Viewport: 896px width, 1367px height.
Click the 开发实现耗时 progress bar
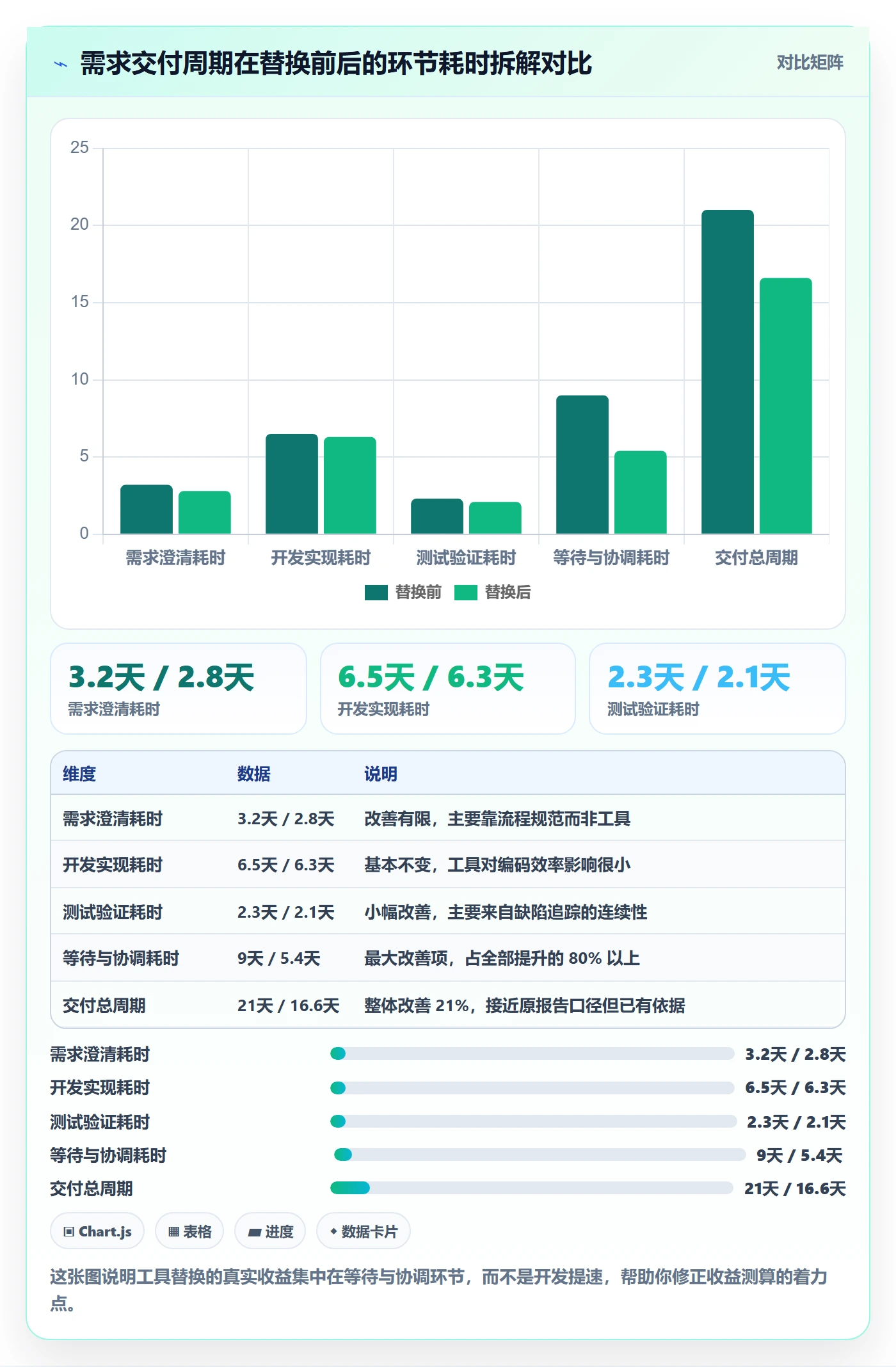click(532, 1087)
